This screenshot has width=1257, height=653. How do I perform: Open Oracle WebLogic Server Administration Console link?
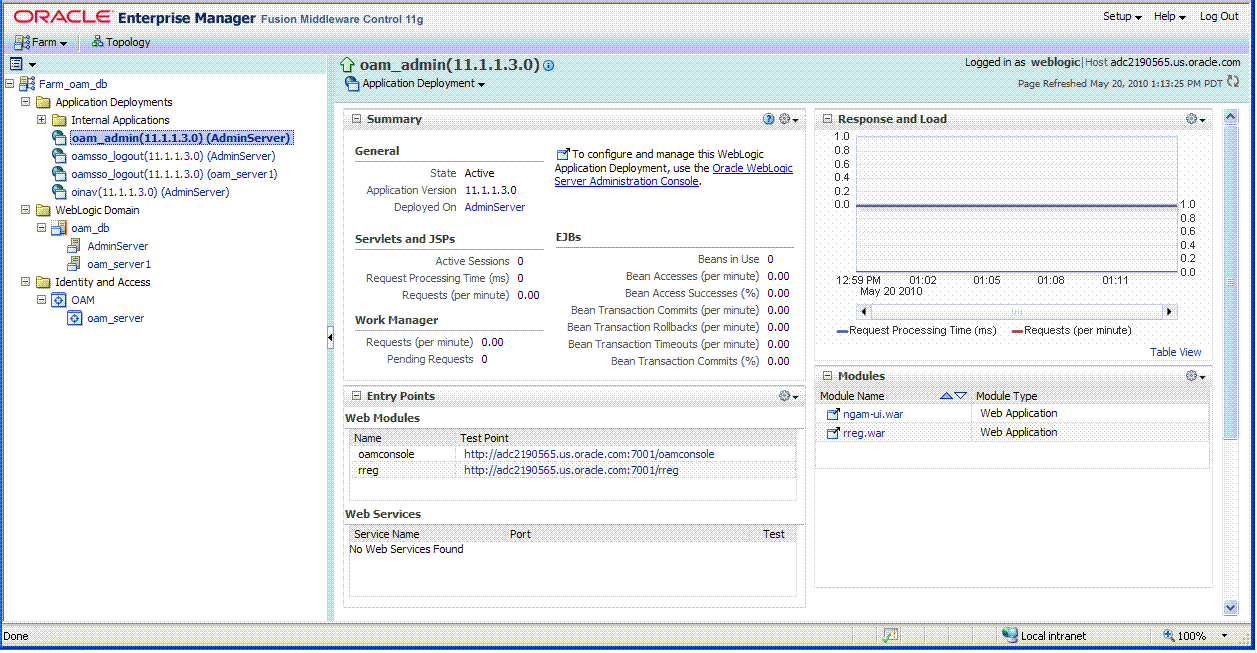point(674,175)
